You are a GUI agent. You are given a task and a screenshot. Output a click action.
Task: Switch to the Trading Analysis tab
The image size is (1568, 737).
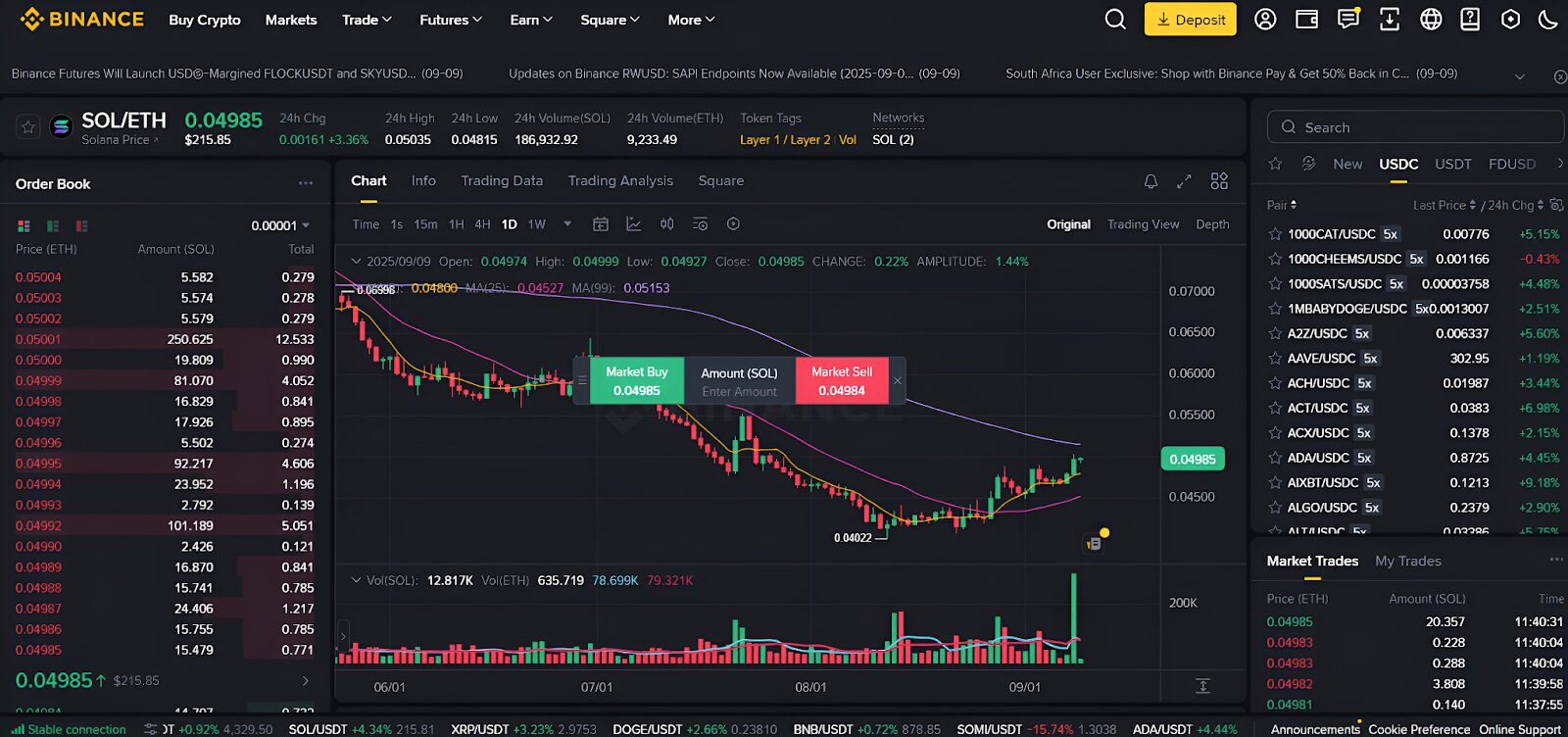click(620, 181)
